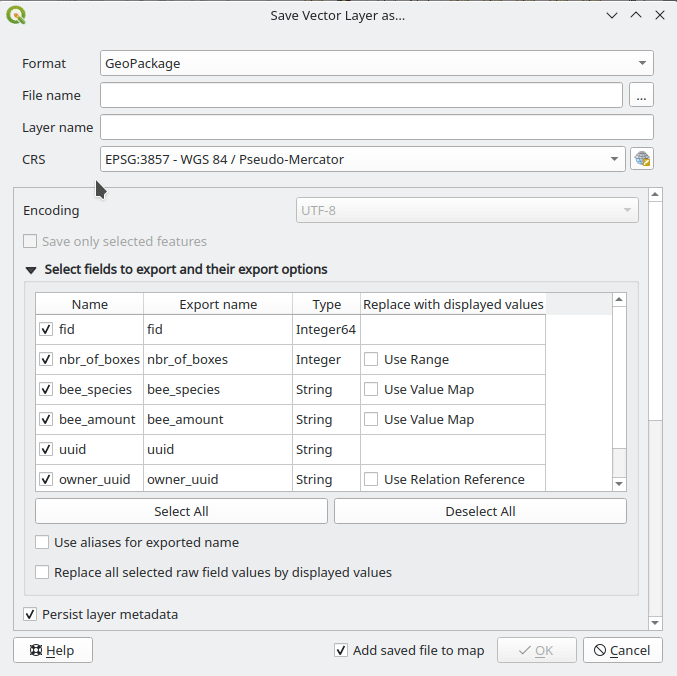Viewport: 677px width, 676px height.
Task: Uncheck the bee_species field checkbox
Action: [46, 389]
